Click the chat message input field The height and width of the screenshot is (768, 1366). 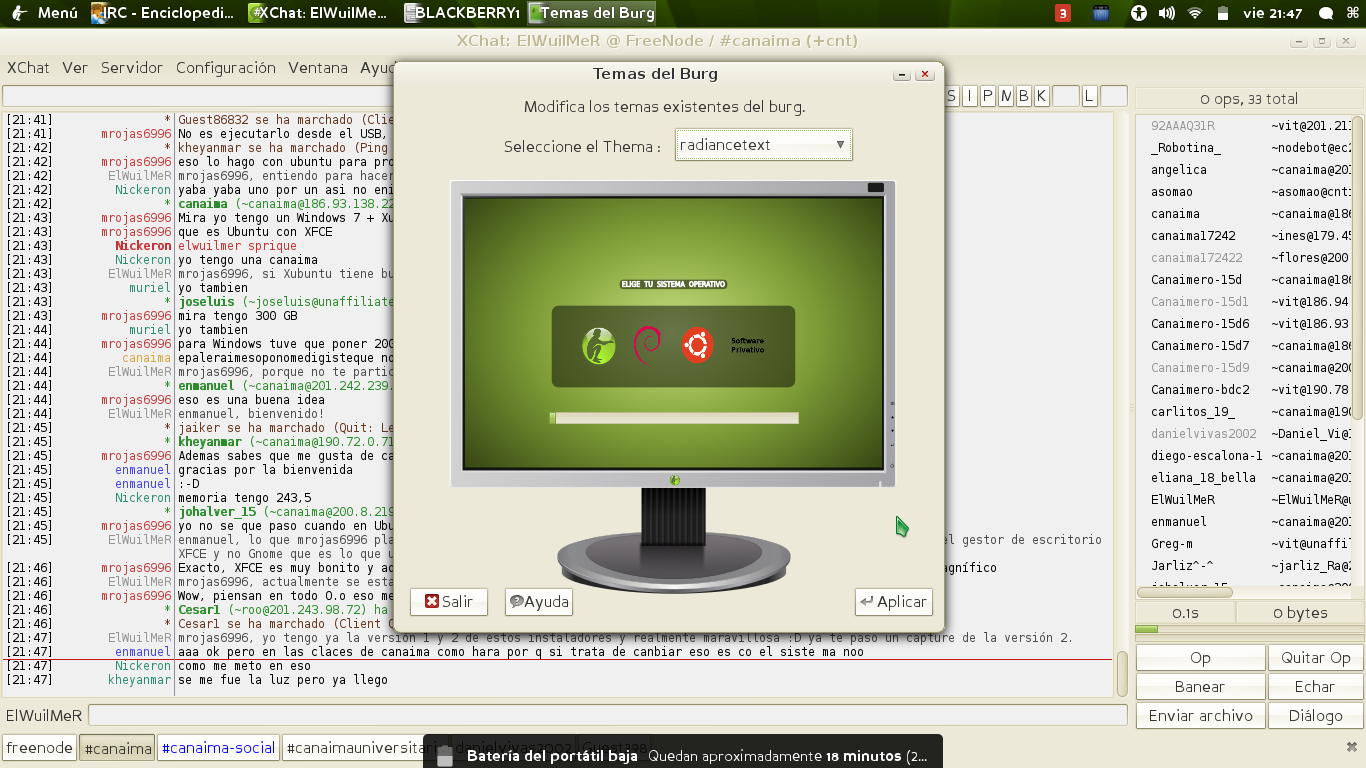click(607, 716)
